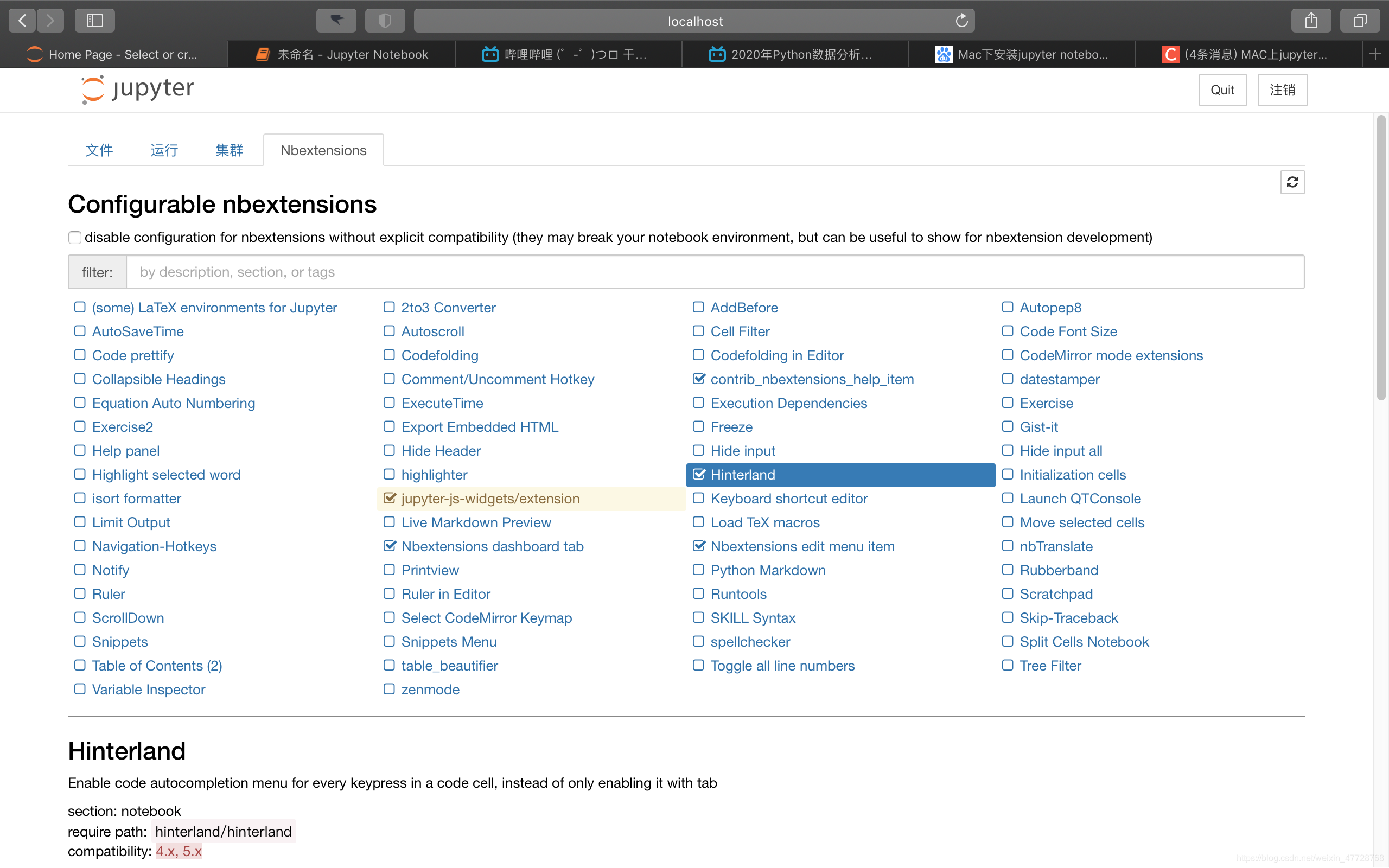Open the Safari share icon
The image size is (1389, 868).
1311,21
